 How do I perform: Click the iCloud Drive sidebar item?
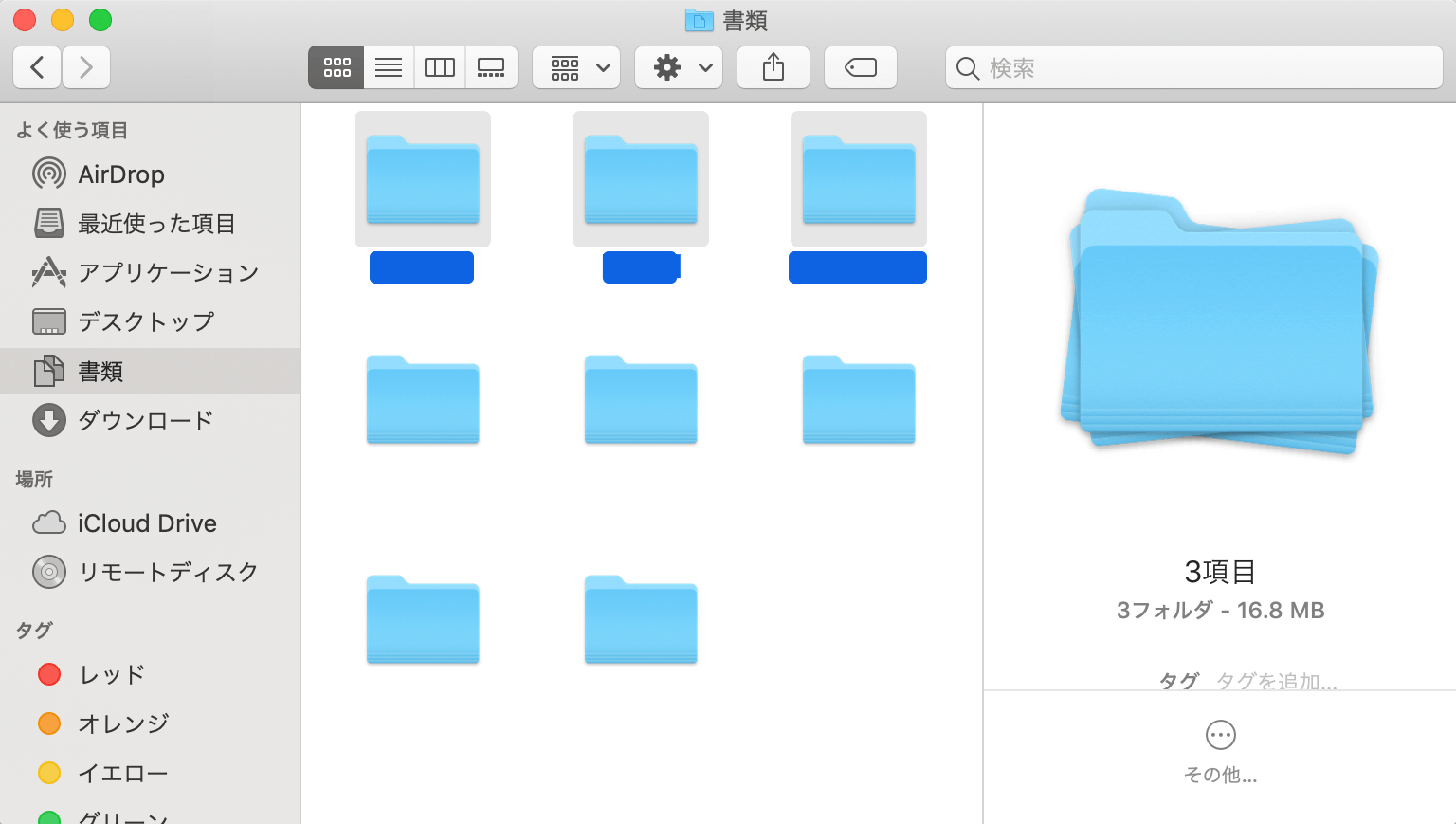[147, 523]
